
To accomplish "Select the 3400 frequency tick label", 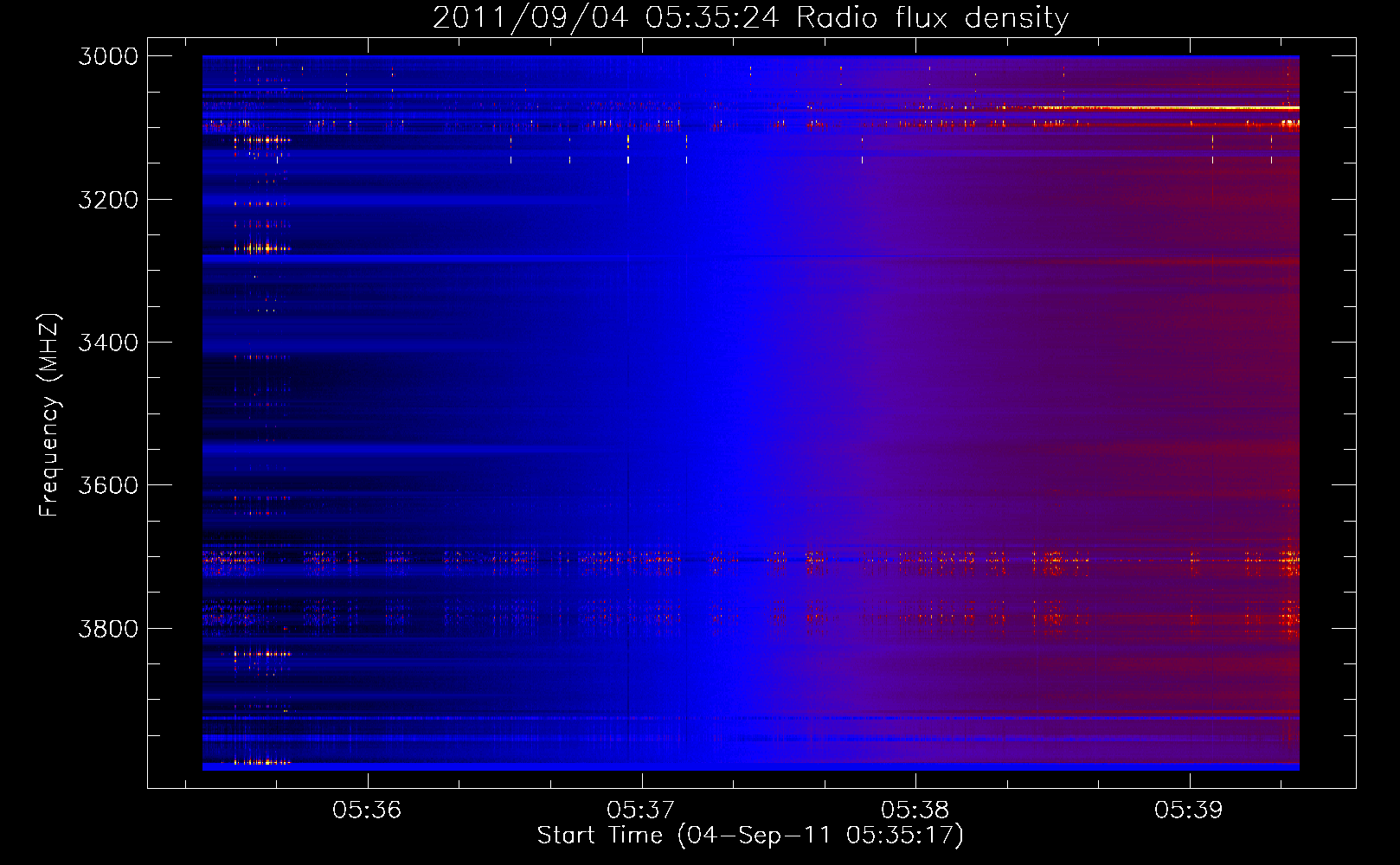I will (x=108, y=343).
